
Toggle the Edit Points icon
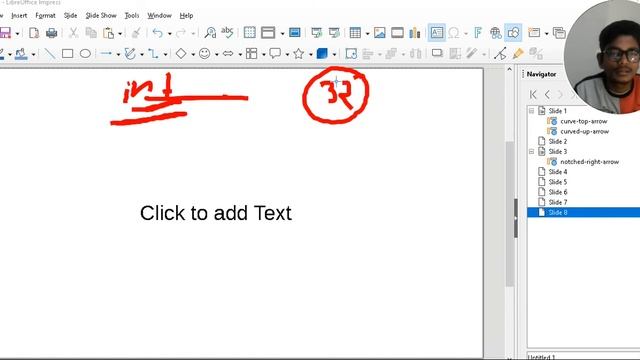(500, 53)
